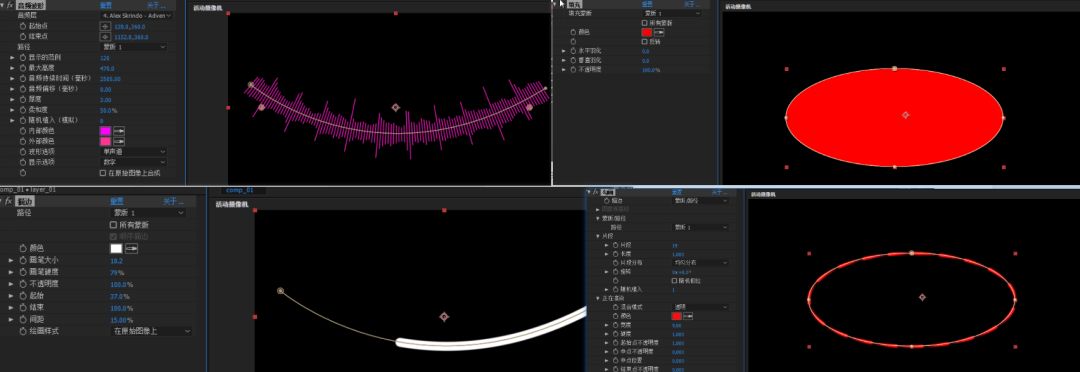This screenshot has height=372, width=1080.
Task: Open the magenta 内部颜色 swatch
Action: 105,130
